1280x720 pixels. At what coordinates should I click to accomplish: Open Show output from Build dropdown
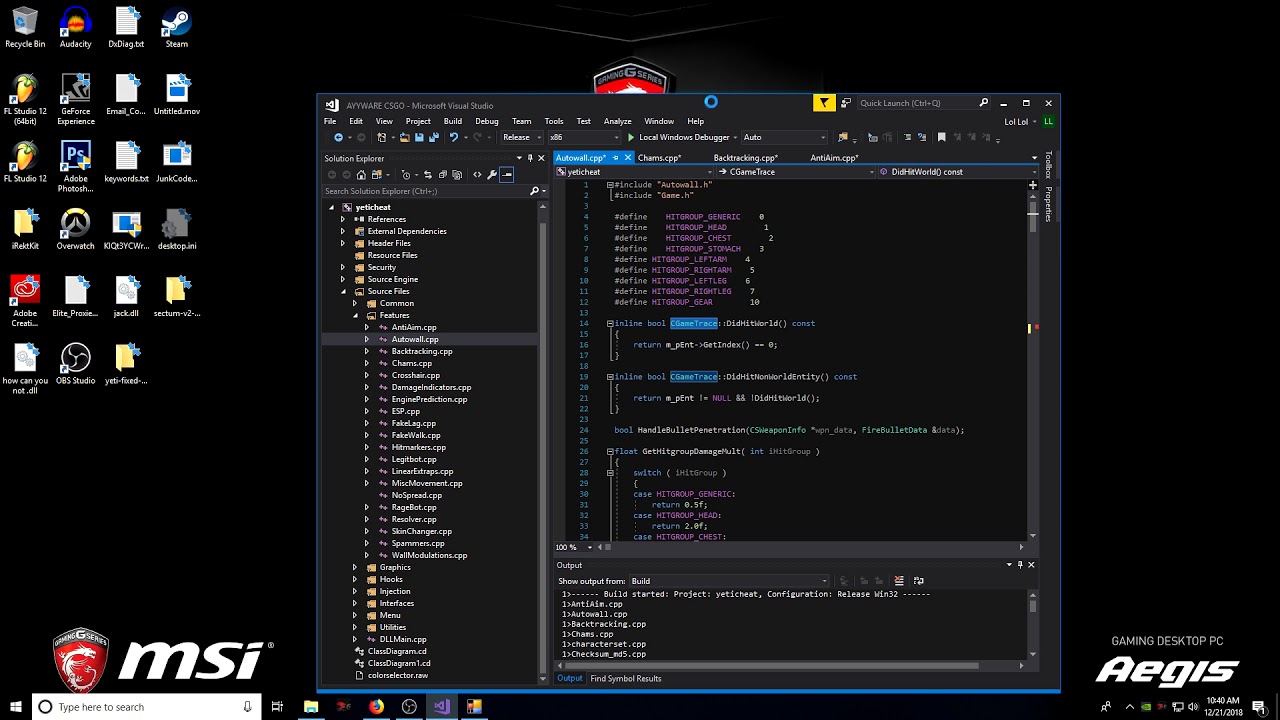pyautogui.click(x=728, y=581)
